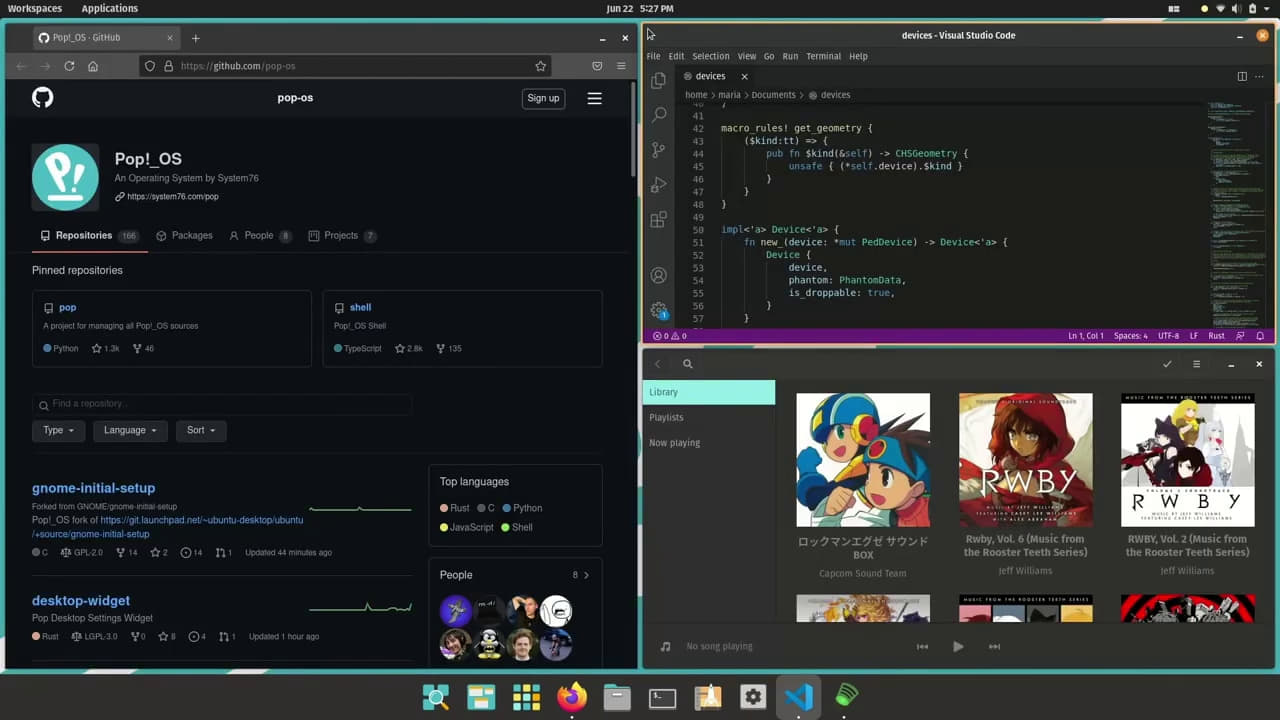Viewport: 1280px width, 720px height.
Task: Click the Find a repository search field
Action: pos(222,404)
